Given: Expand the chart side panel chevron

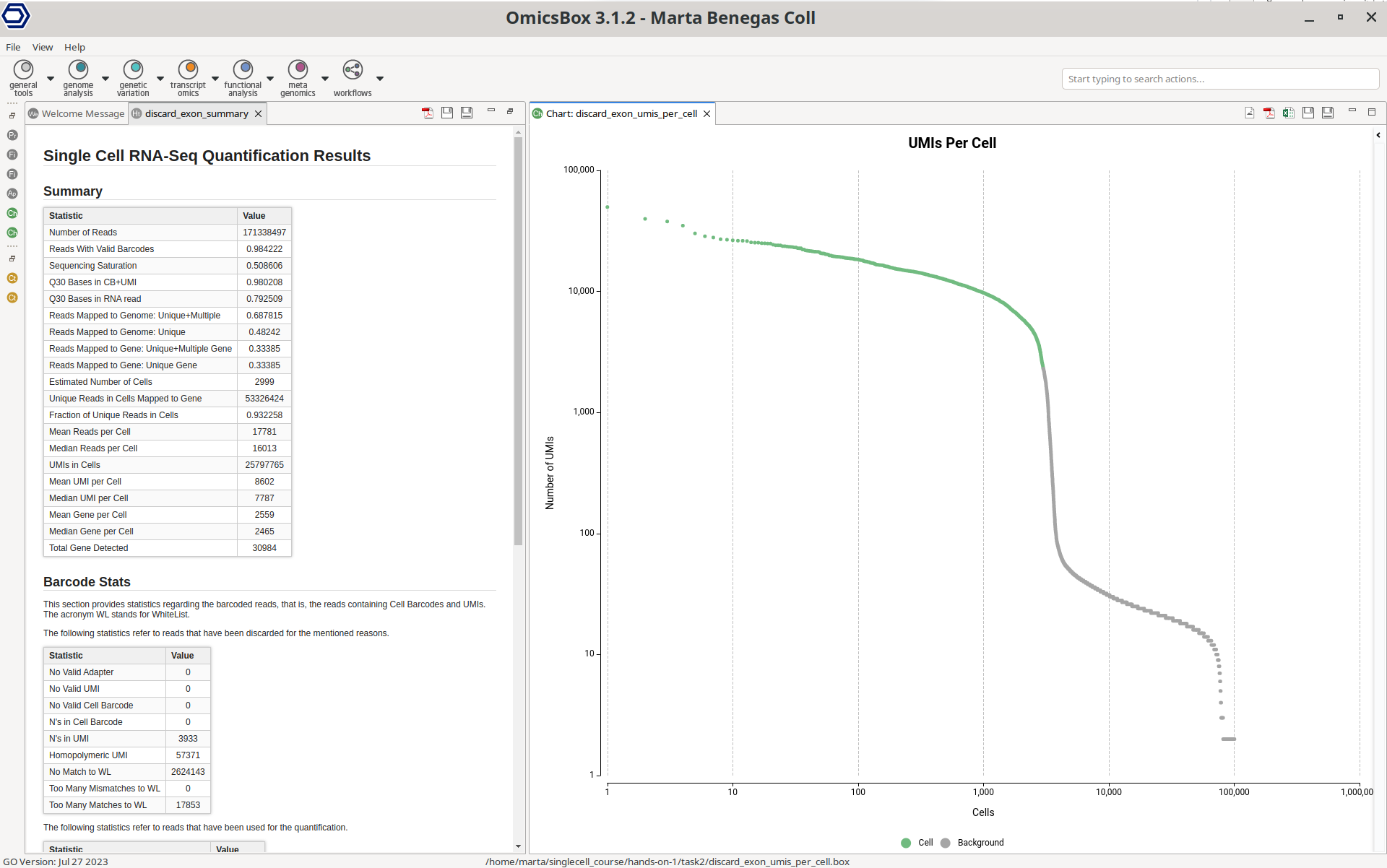Looking at the screenshot, I should point(1378,135).
